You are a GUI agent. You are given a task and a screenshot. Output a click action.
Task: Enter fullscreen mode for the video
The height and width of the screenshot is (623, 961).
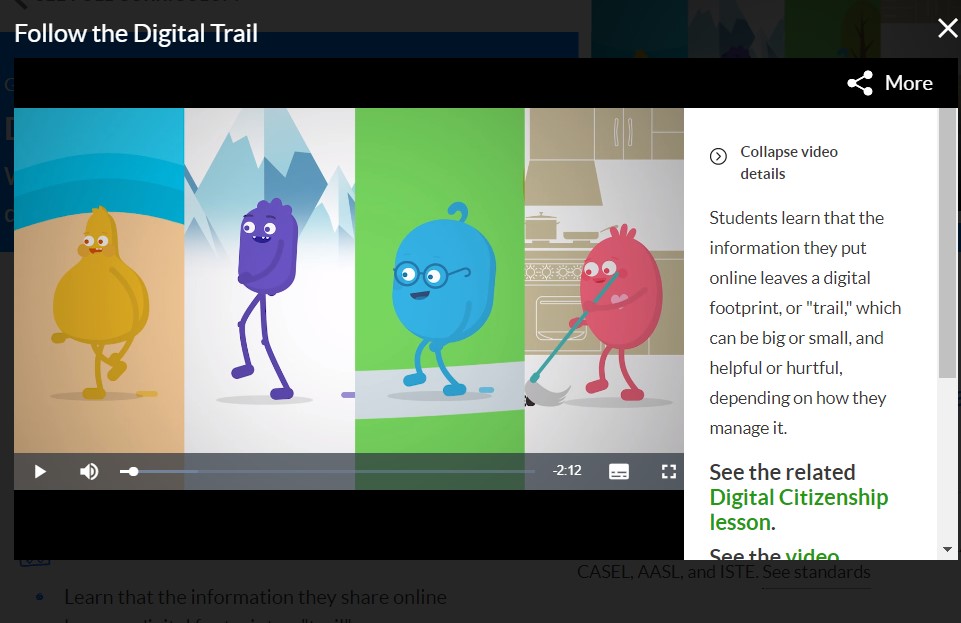tap(669, 471)
